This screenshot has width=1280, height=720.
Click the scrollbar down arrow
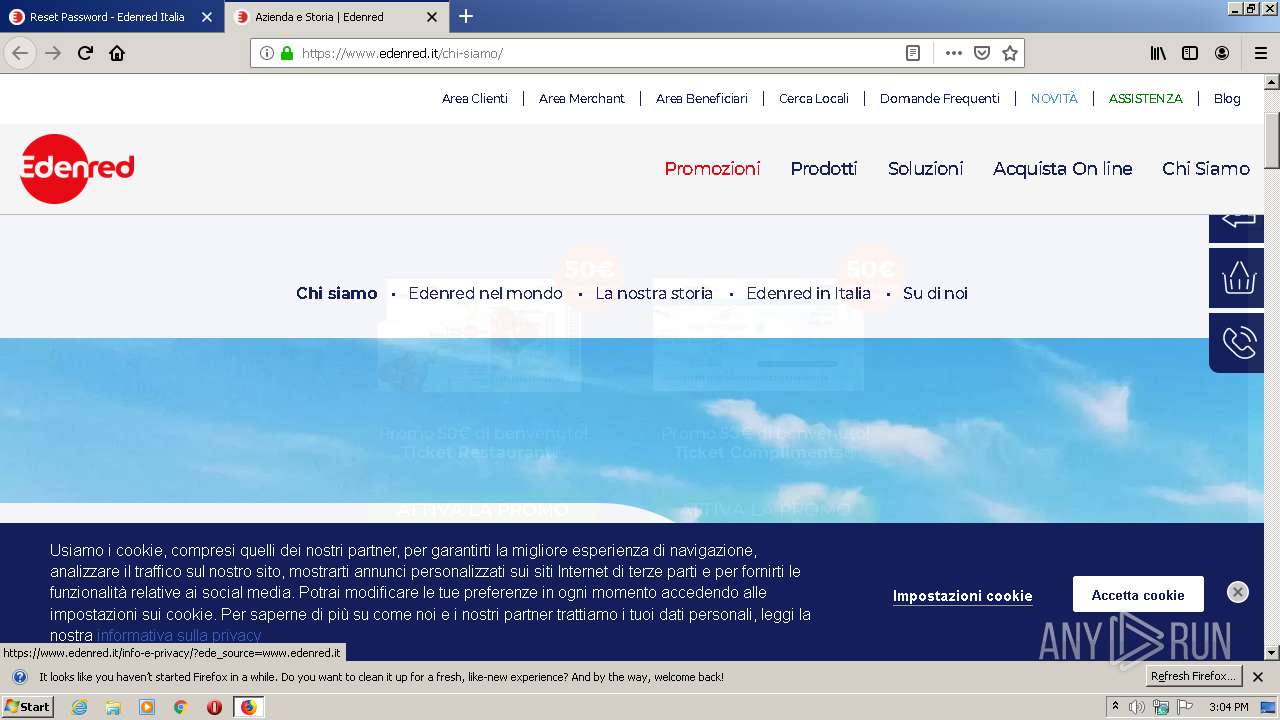point(1272,652)
